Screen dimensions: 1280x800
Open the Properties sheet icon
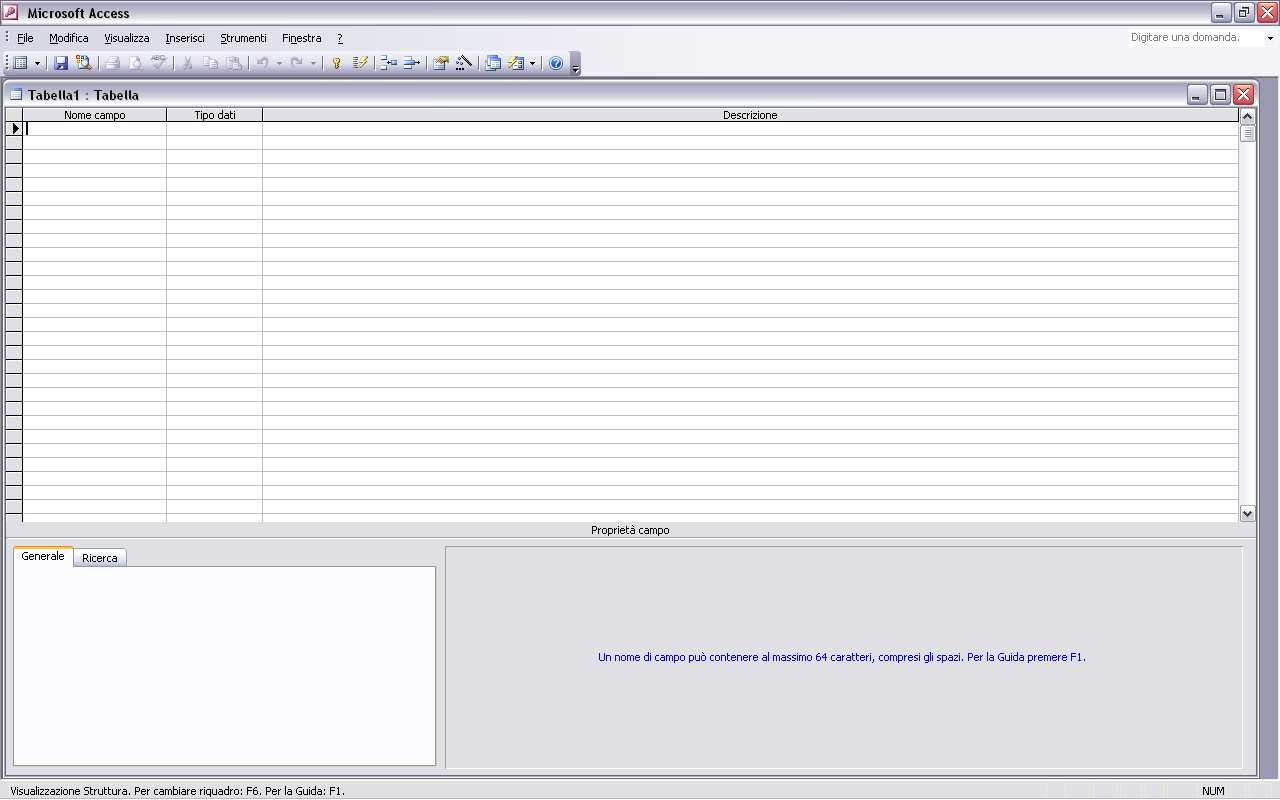point(440,63)
